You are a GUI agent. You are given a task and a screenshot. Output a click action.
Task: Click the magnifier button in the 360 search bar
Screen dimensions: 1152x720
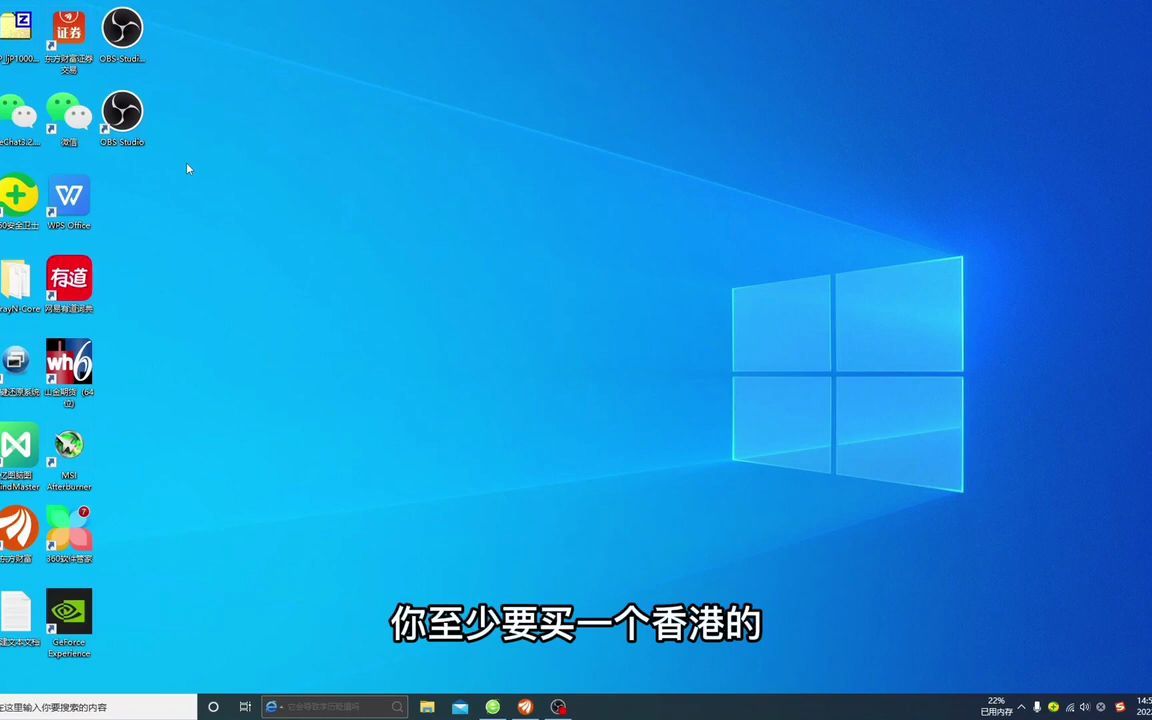point(398,707)
